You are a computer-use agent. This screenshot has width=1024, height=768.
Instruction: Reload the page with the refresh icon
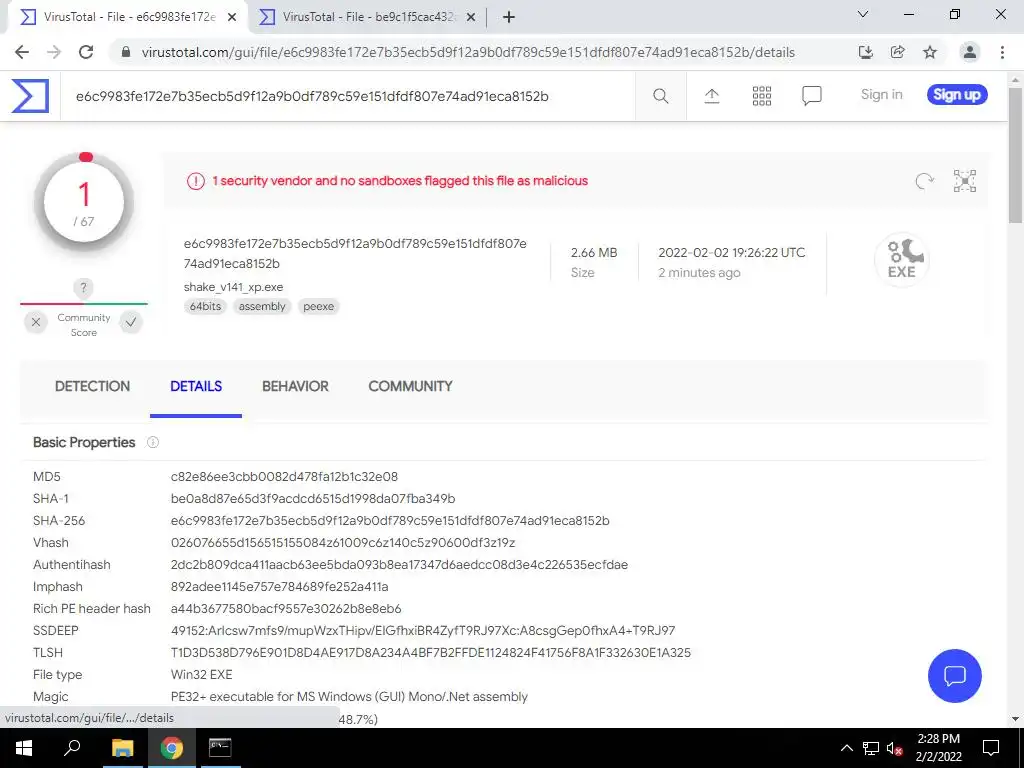pyautogui.click(x=86, y=52)
